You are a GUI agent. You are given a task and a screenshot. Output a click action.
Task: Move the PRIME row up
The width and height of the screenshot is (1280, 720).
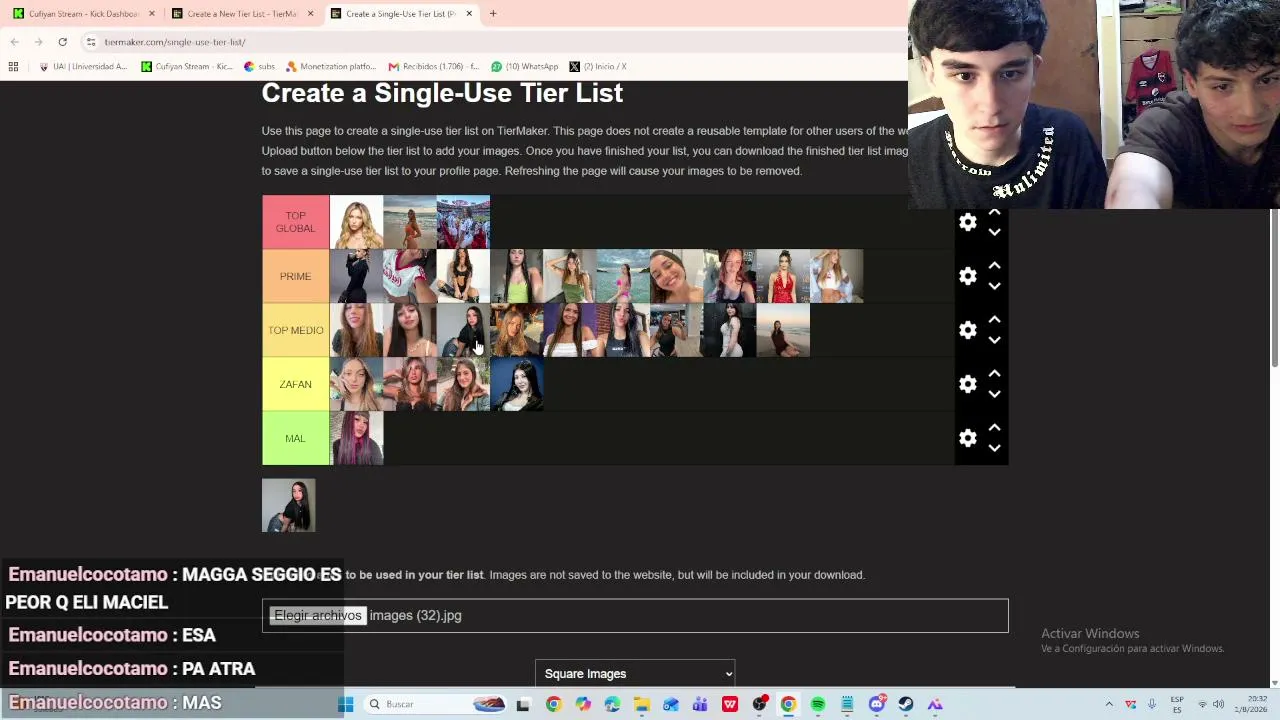point(994,266)
